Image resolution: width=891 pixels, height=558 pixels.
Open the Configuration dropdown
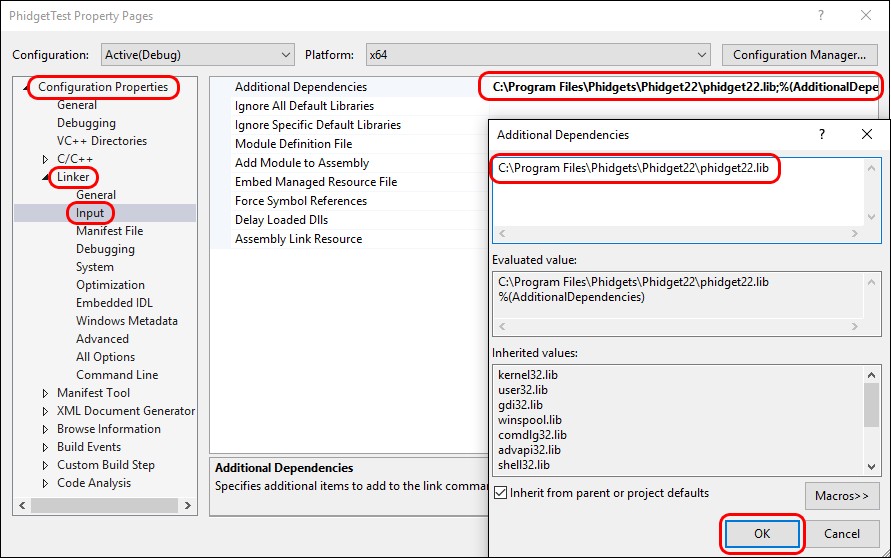pos(198,55)
